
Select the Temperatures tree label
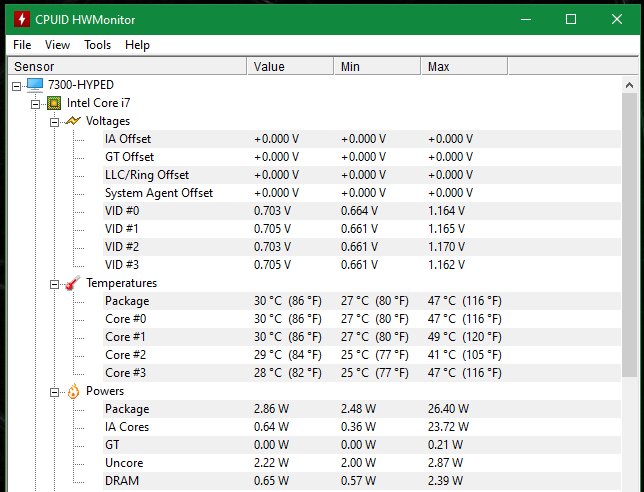coord(122,283)
